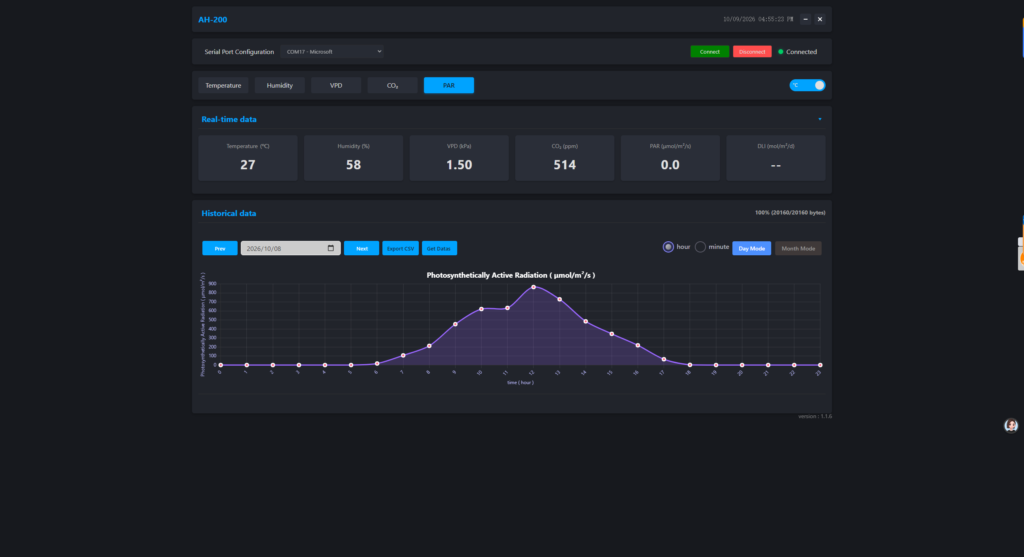Click the DLI card showing --
The width and height of the screenshot is (1024, 557).
tap(776, 158)
